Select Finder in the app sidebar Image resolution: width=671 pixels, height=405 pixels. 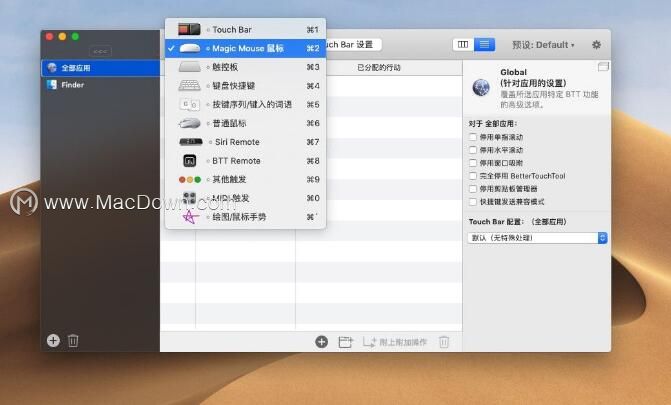101,85
